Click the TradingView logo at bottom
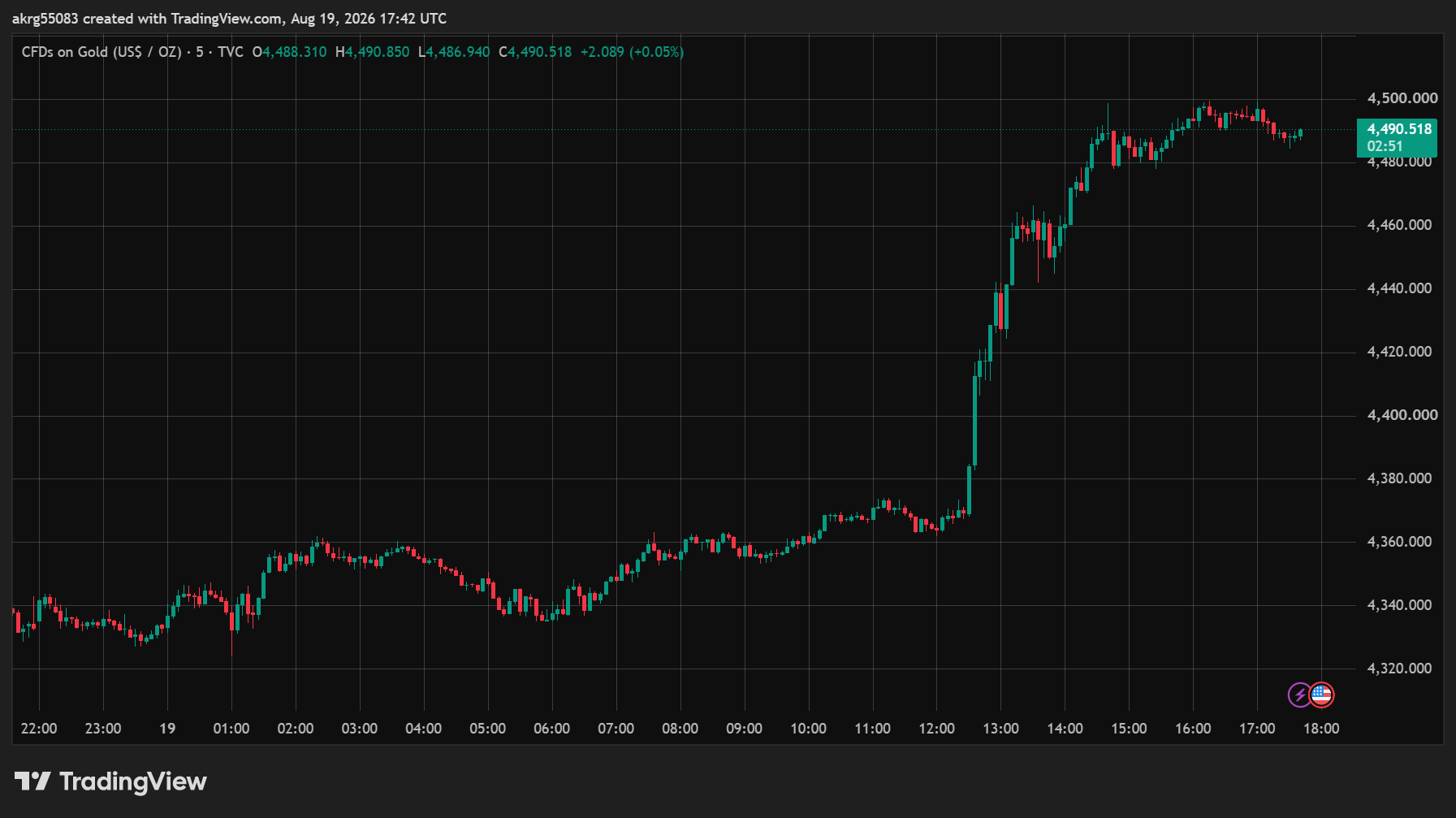Viewport: 1456px width, 818px height. click(111, 781)
